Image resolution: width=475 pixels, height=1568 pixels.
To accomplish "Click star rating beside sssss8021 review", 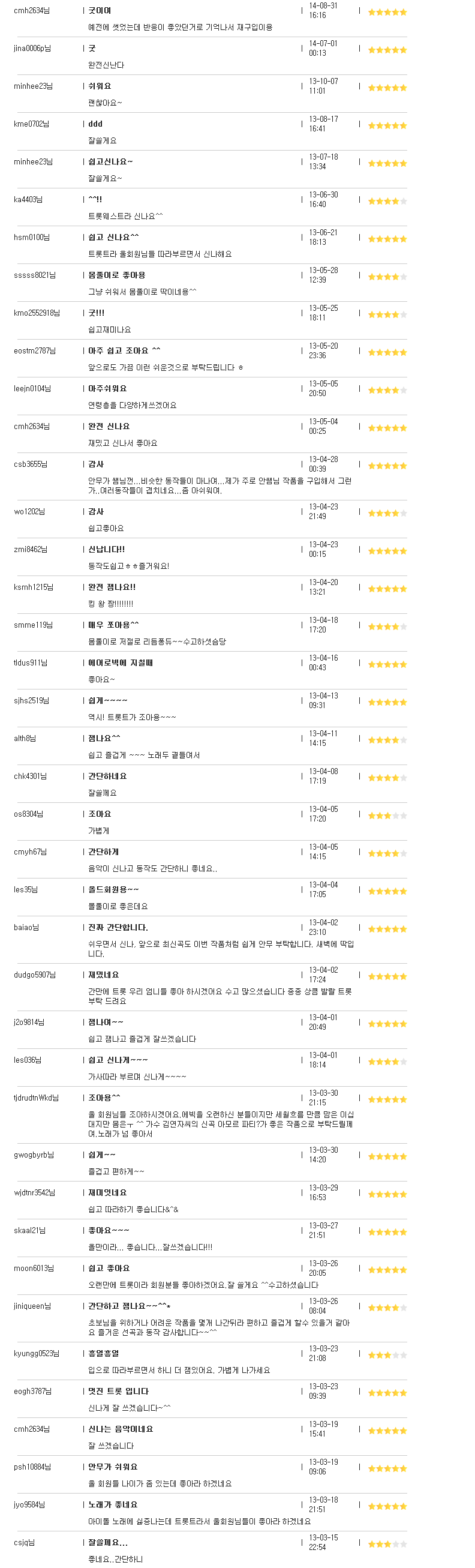I will click(387, 277).
